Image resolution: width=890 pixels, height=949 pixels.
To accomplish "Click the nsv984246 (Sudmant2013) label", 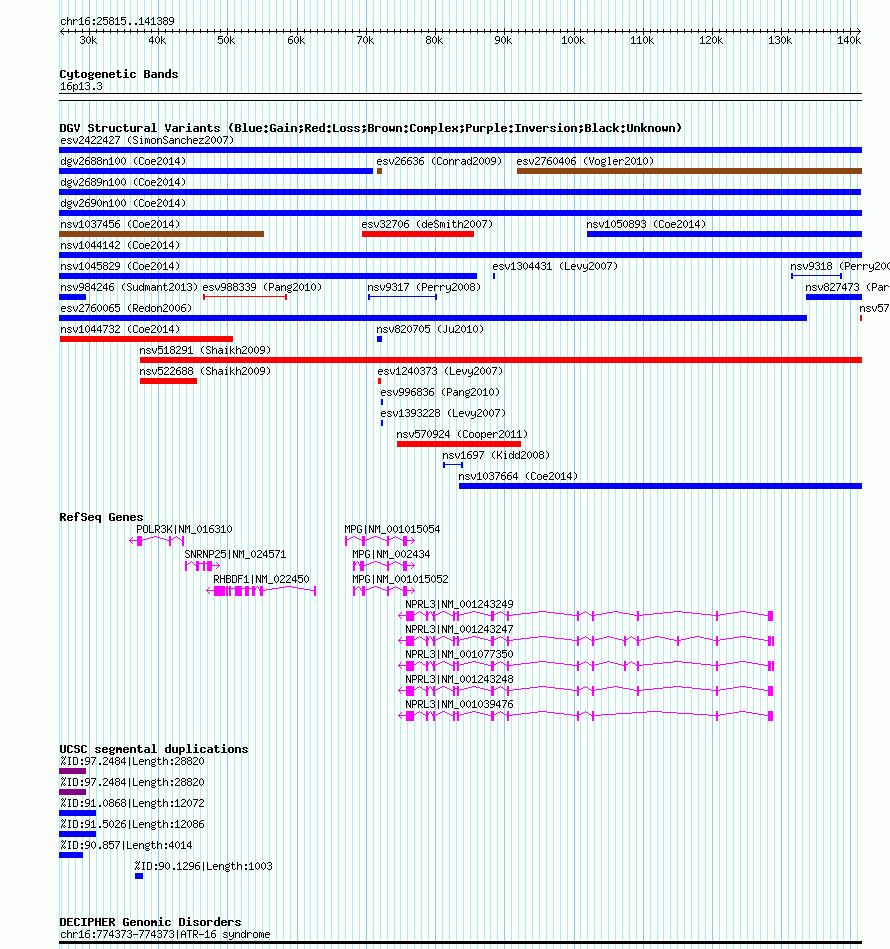I will click(x=129, y=287).
